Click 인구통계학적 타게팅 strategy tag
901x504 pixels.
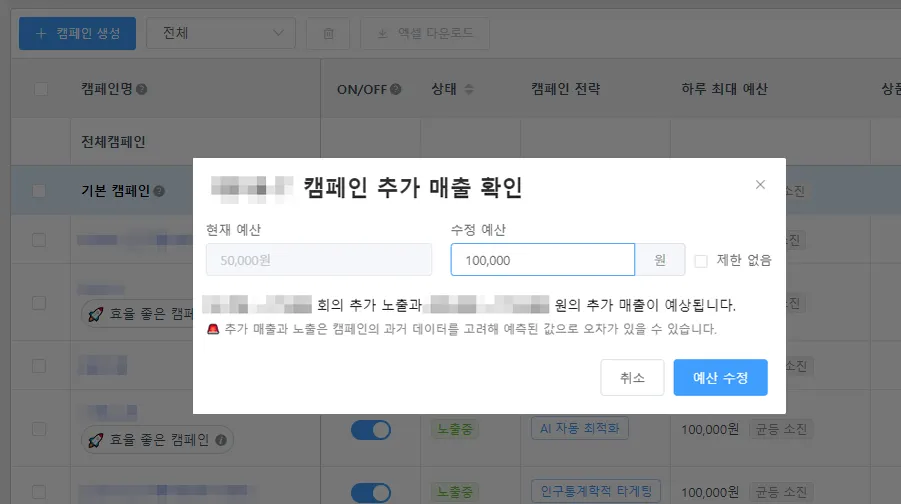(596, 491)
